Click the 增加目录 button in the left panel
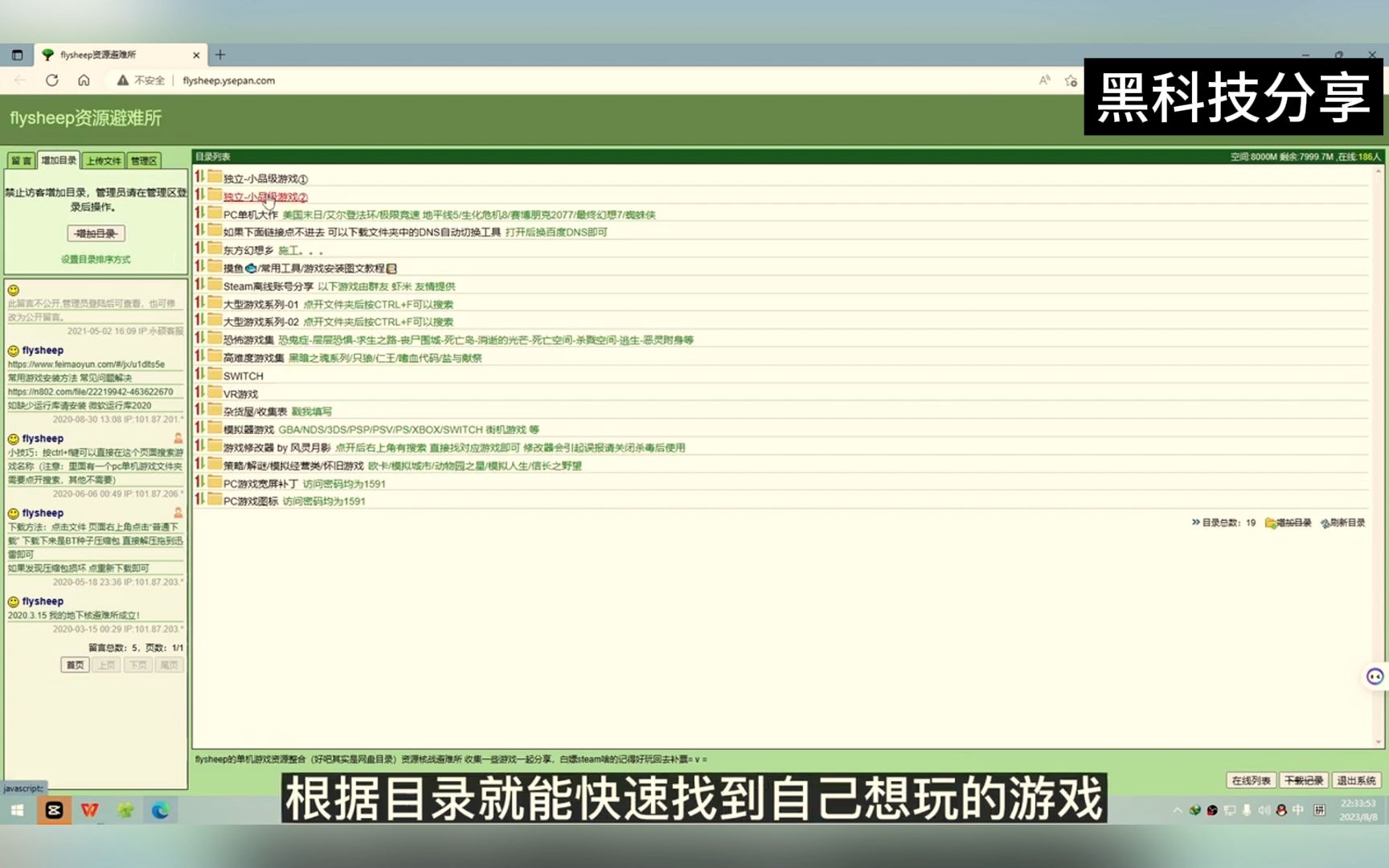Image resolution: width=1389 pixels, height=868 pixels. [96, 234]
